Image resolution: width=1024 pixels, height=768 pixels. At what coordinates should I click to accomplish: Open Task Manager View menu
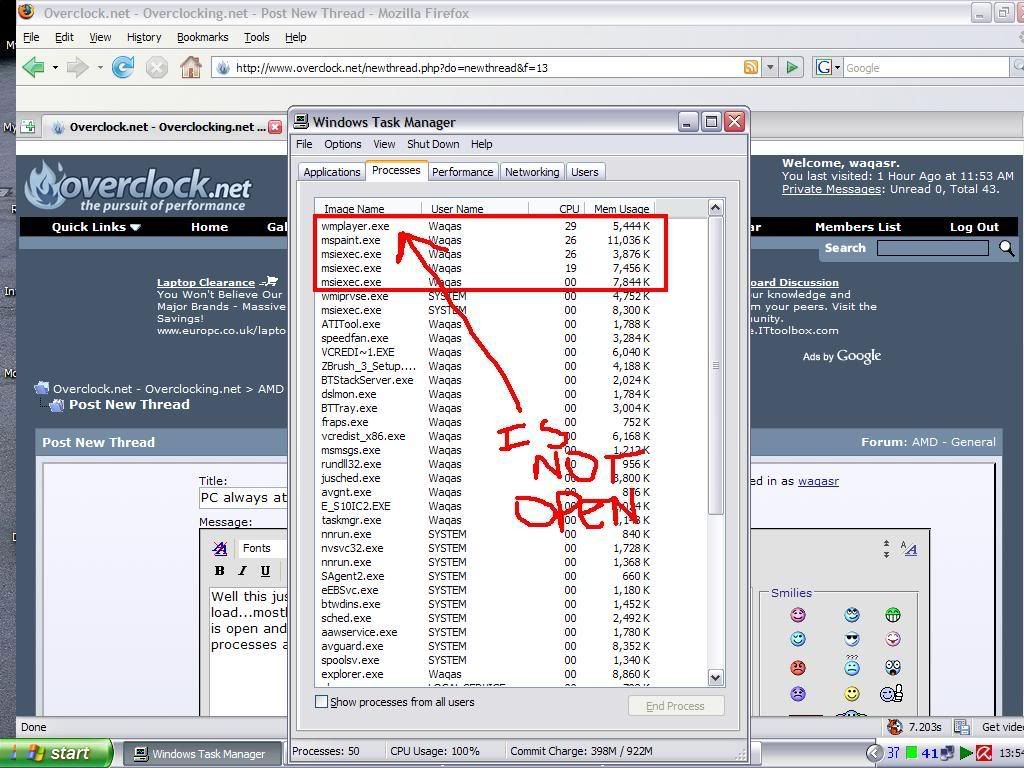click(384, 144)
